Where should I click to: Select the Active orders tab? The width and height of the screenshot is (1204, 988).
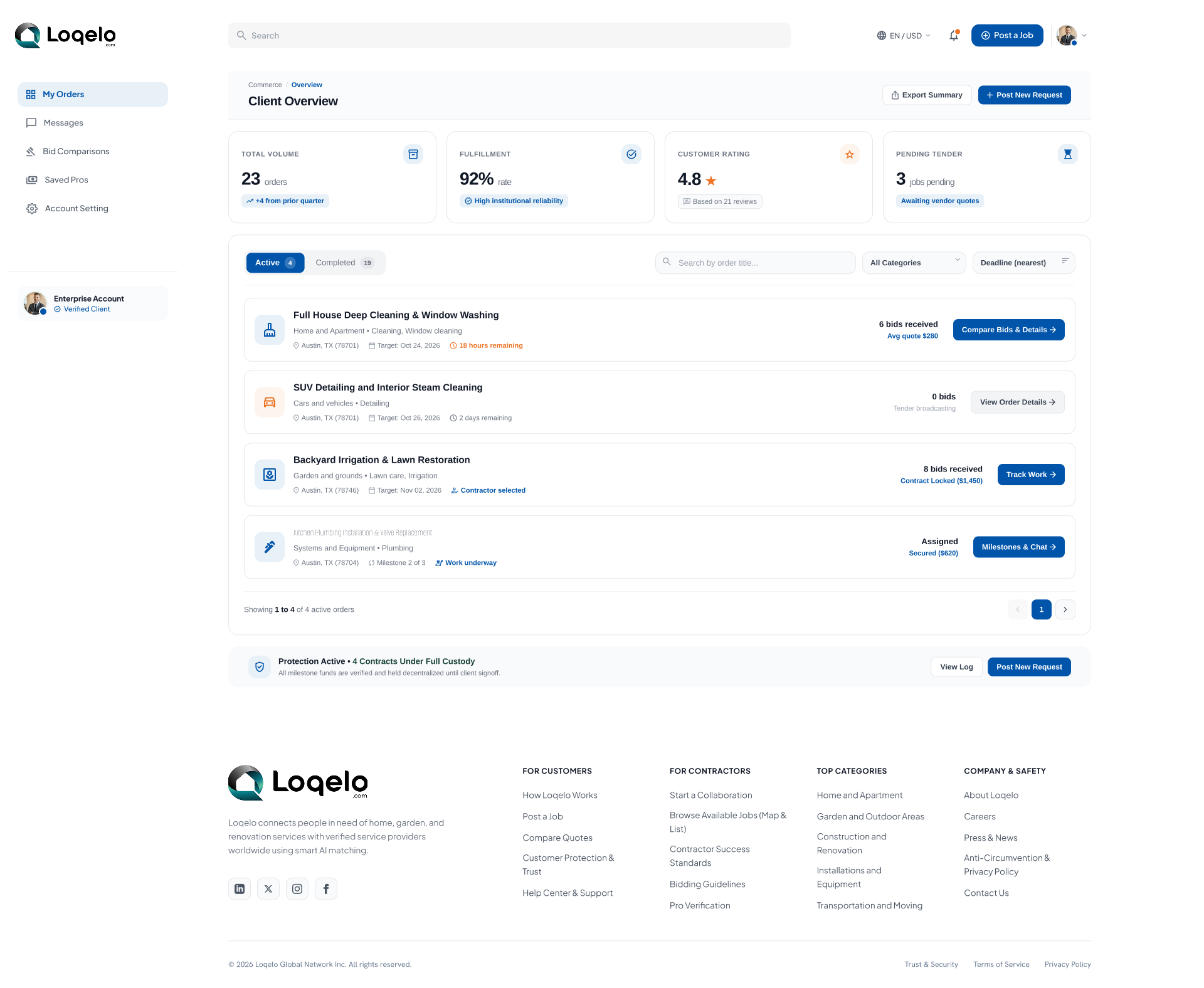click(x=275, y=263)
